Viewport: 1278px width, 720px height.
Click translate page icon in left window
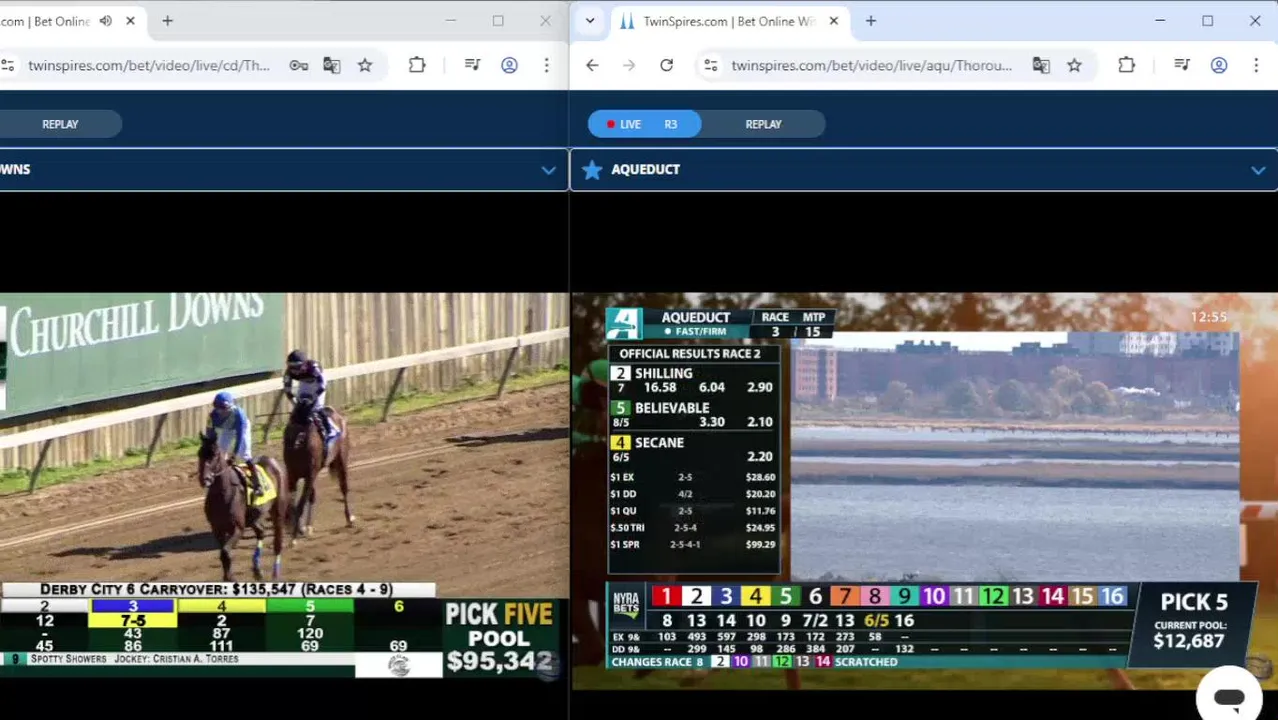tap(331, 65)
